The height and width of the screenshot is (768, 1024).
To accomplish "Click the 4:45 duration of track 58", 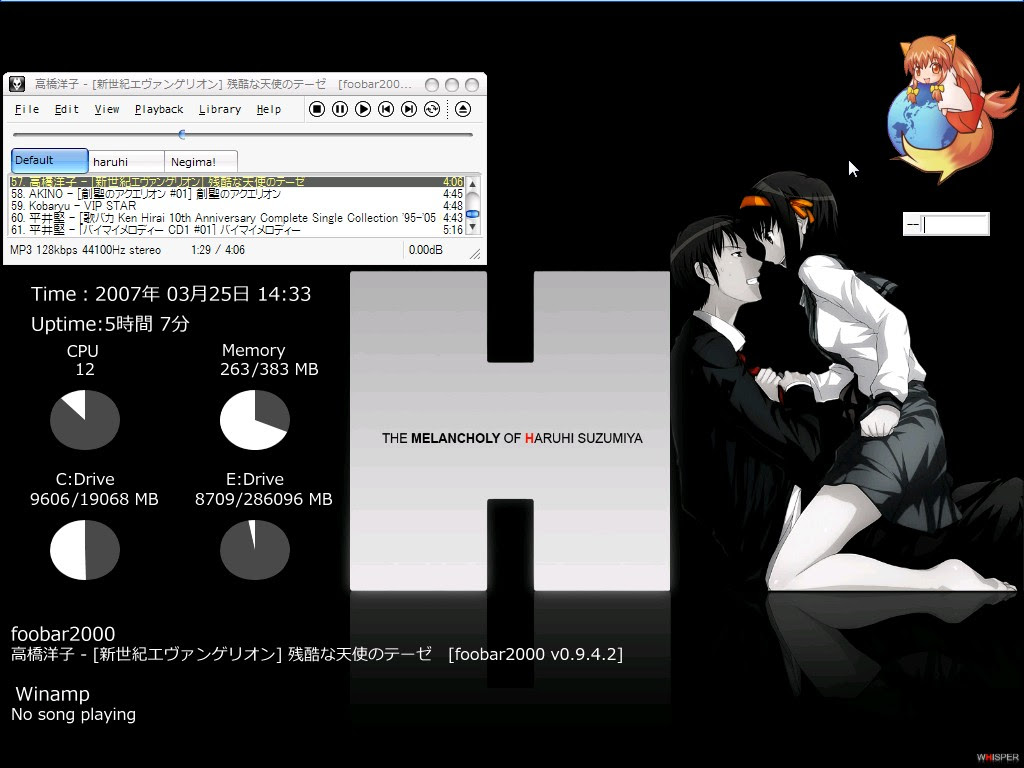I will click(453, 194).
